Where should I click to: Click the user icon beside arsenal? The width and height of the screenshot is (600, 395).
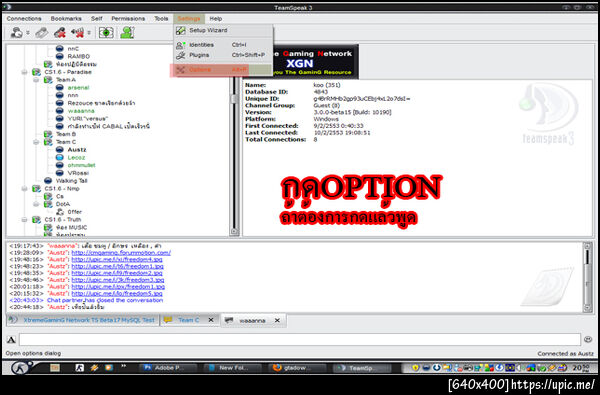(59, 87)
